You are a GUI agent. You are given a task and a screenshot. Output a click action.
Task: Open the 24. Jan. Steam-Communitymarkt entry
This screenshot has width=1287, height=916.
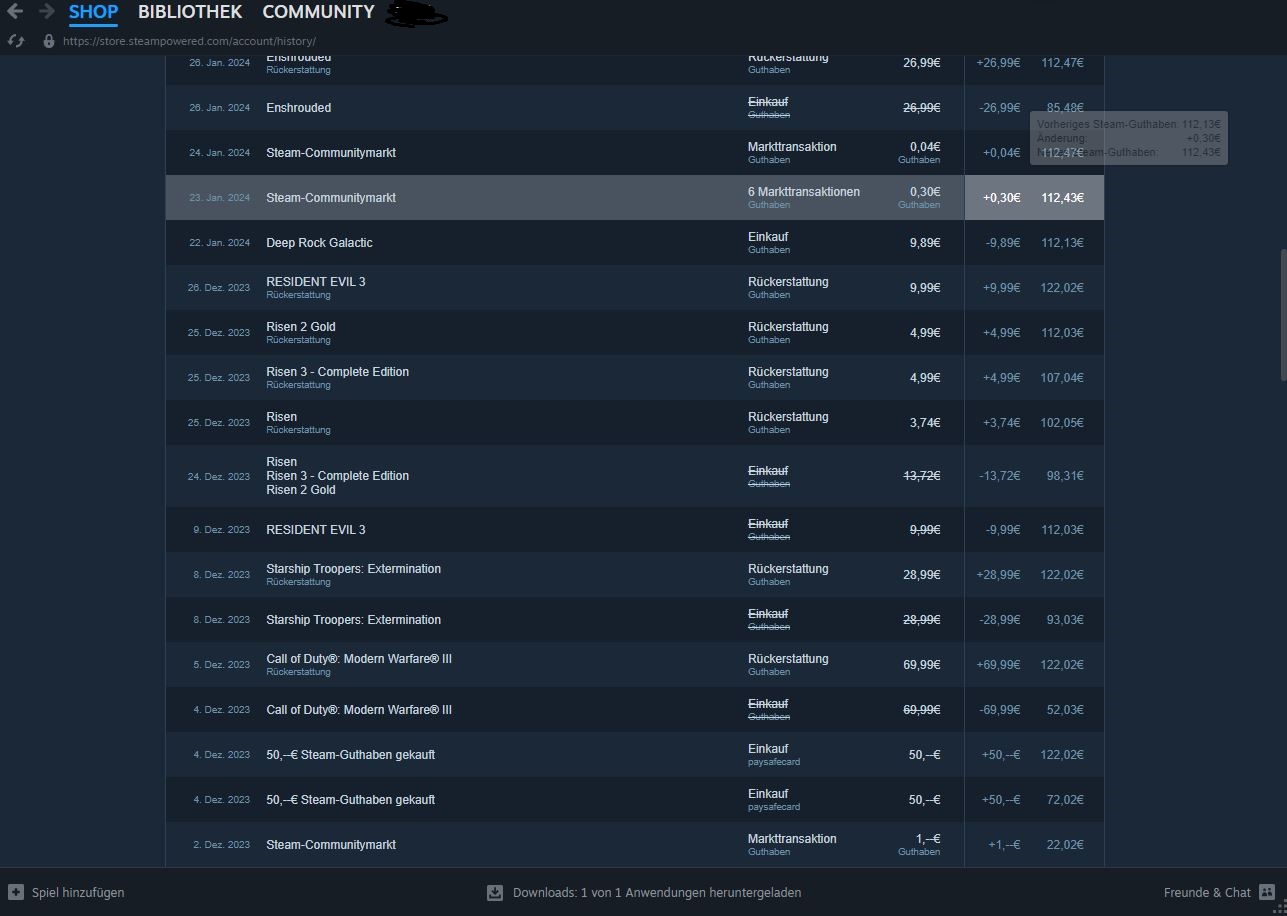(635, 153)
